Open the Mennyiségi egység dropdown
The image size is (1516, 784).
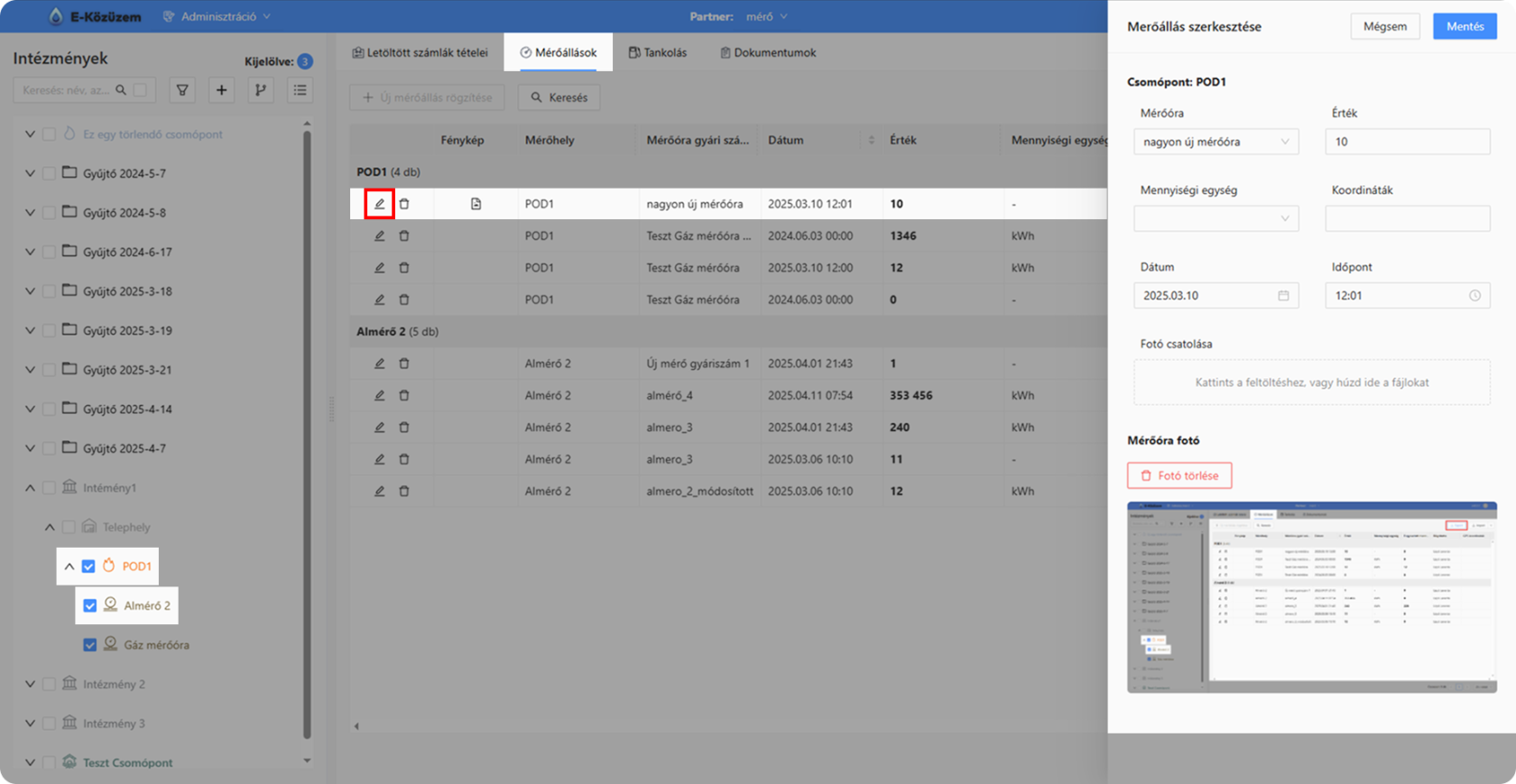coord(1216,218)
